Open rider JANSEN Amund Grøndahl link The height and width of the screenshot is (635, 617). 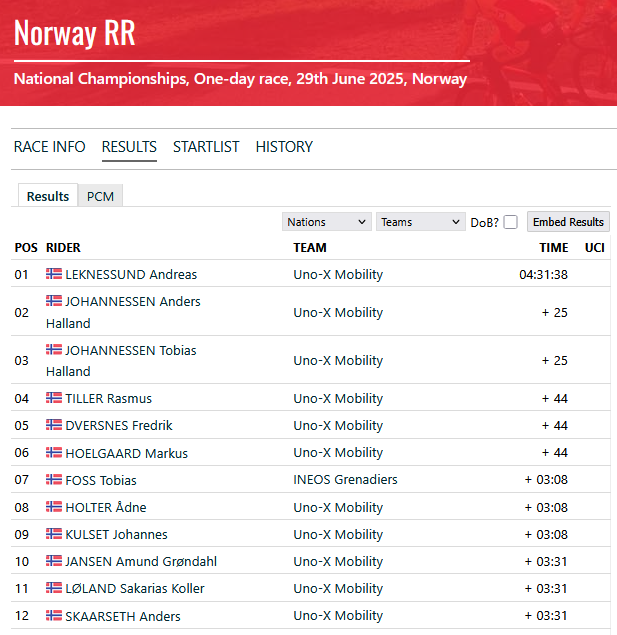pos(141,562)
